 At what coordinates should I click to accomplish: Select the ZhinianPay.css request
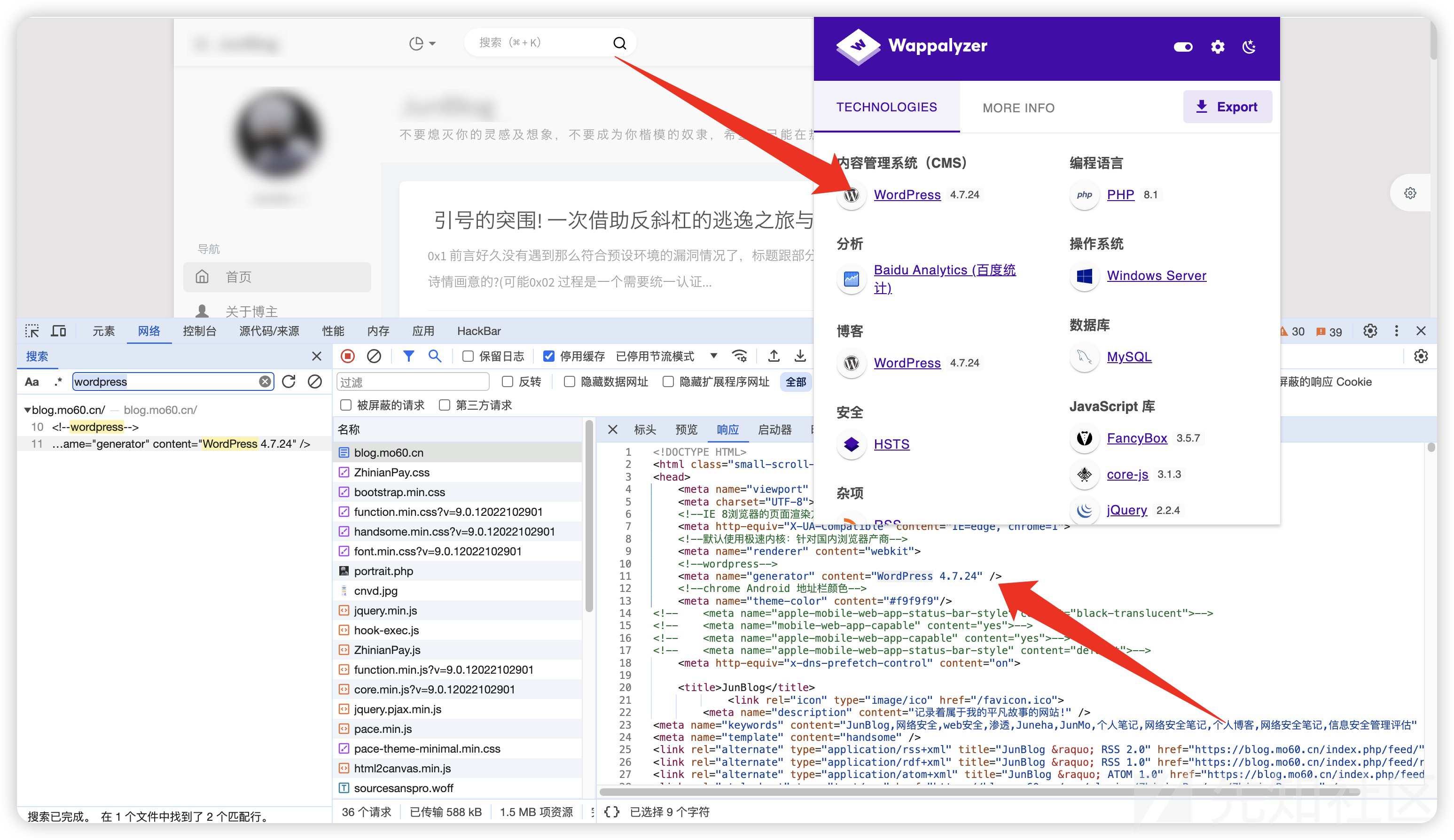coord(459,472)
